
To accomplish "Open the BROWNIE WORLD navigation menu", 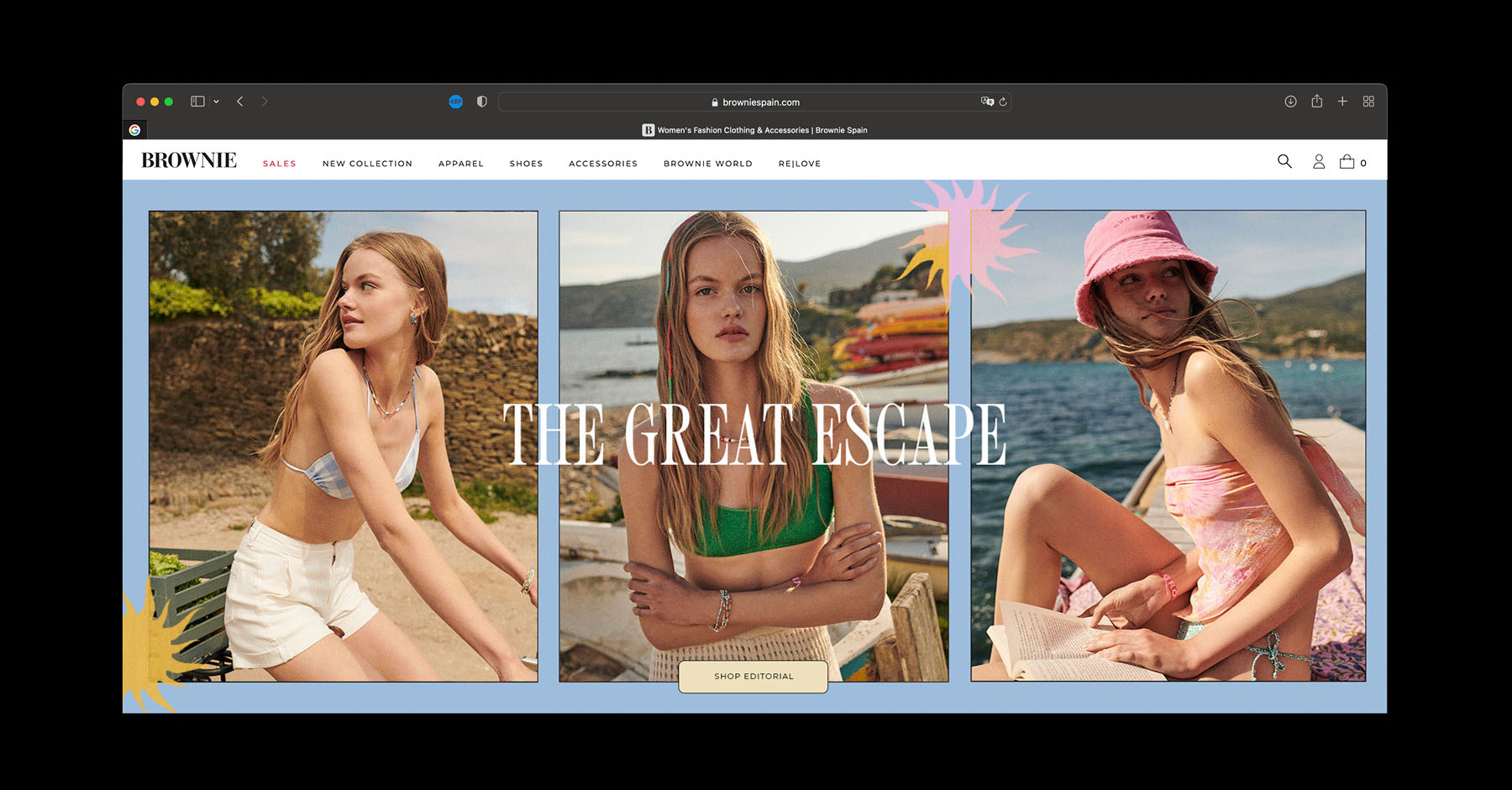I will pyautogui.click(x=707, y=164).
